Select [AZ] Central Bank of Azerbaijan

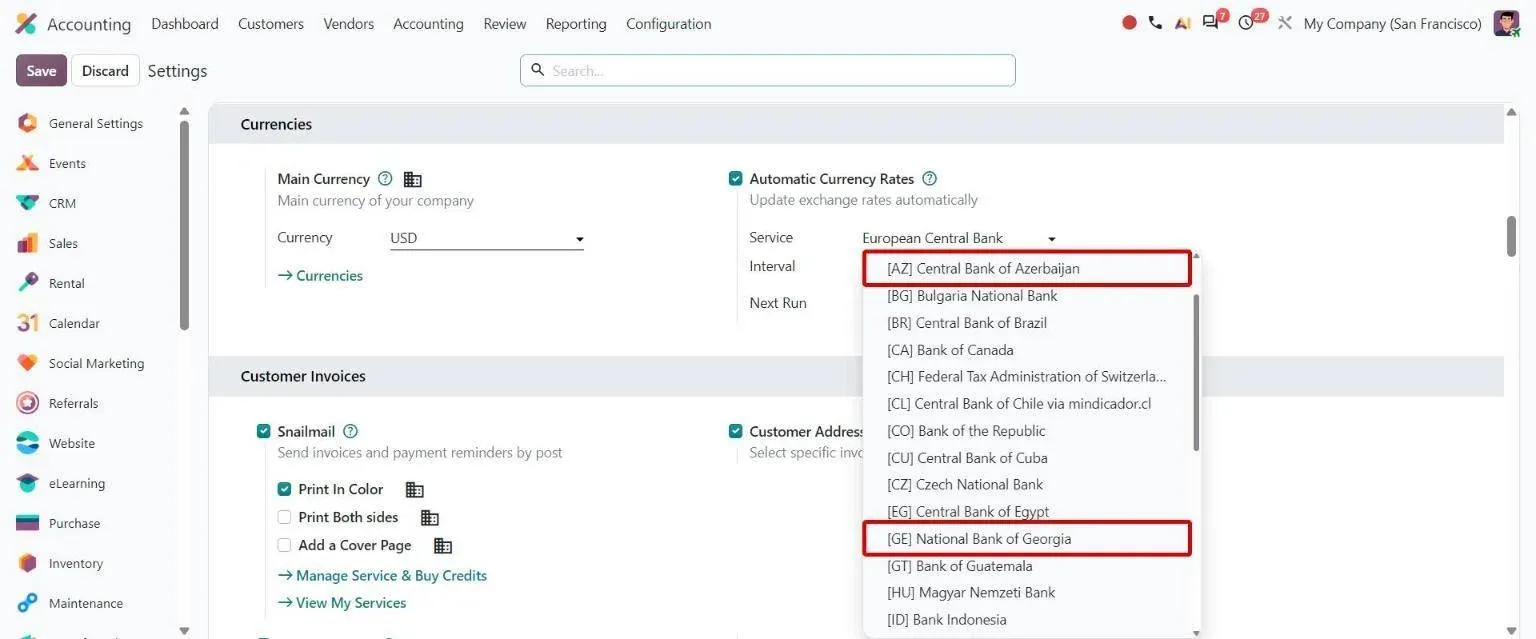1027,268
